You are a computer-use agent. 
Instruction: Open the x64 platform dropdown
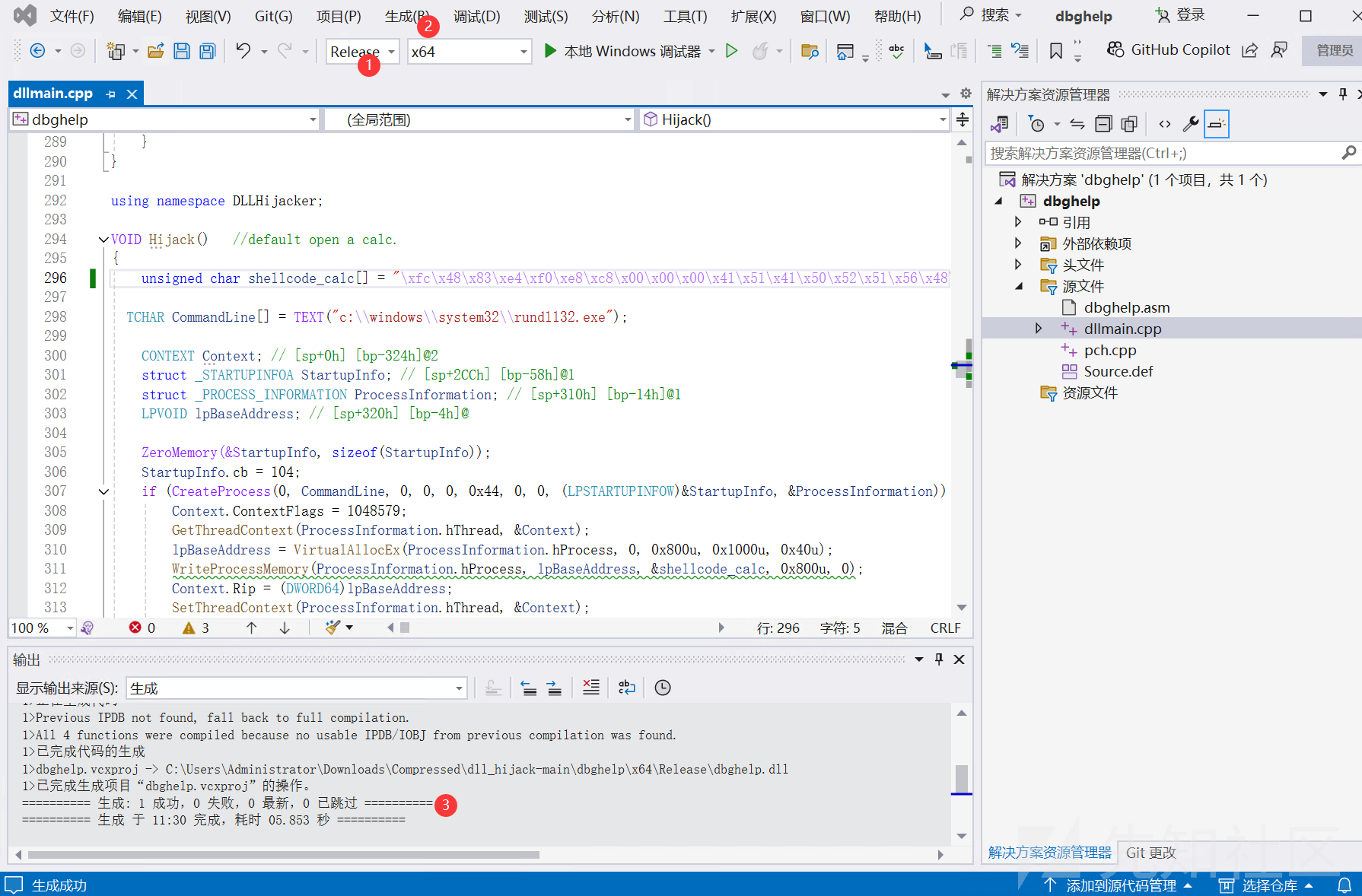[469, 52]
